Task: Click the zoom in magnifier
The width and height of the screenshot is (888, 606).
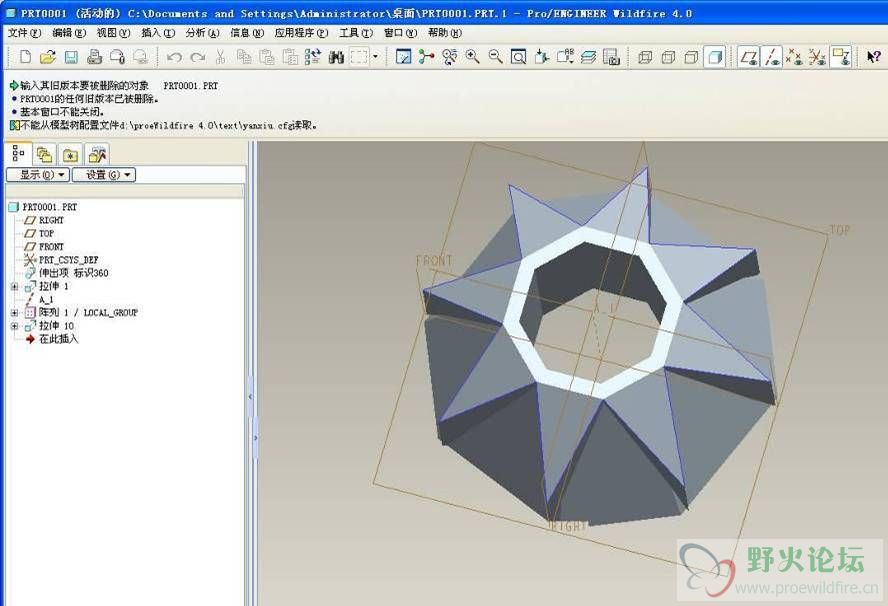Action: click(x=472, y=57)
